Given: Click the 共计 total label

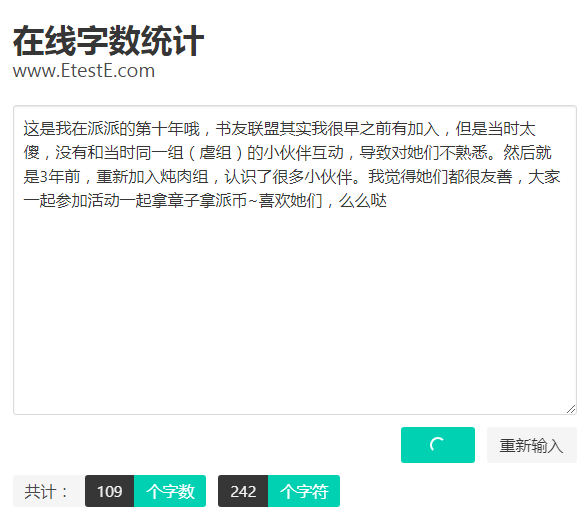Looking at the screenshot, I should click(x=46, y=491).
